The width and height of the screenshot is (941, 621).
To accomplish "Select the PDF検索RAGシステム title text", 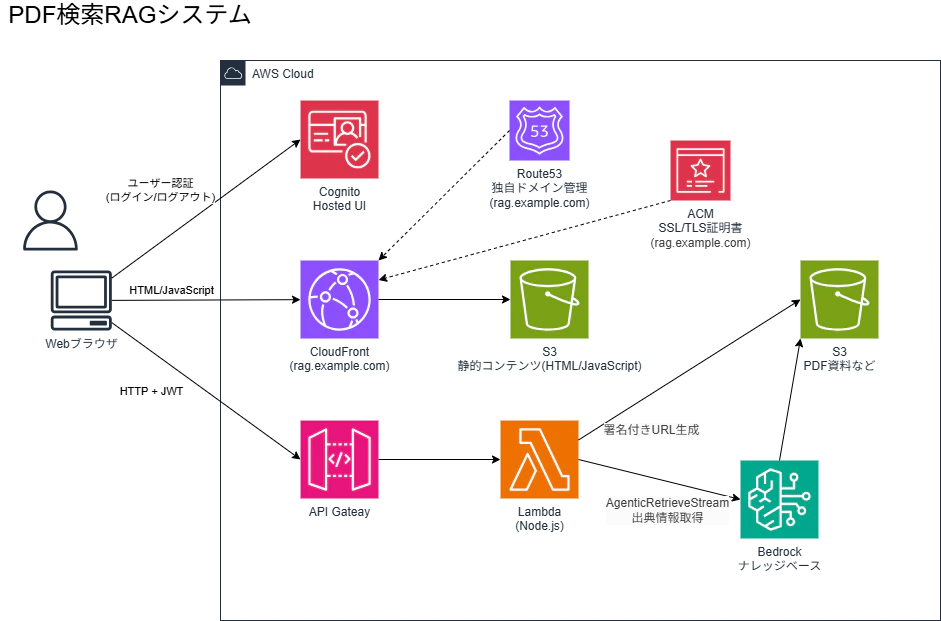I will pyautogui.click(x=129, y=15).
